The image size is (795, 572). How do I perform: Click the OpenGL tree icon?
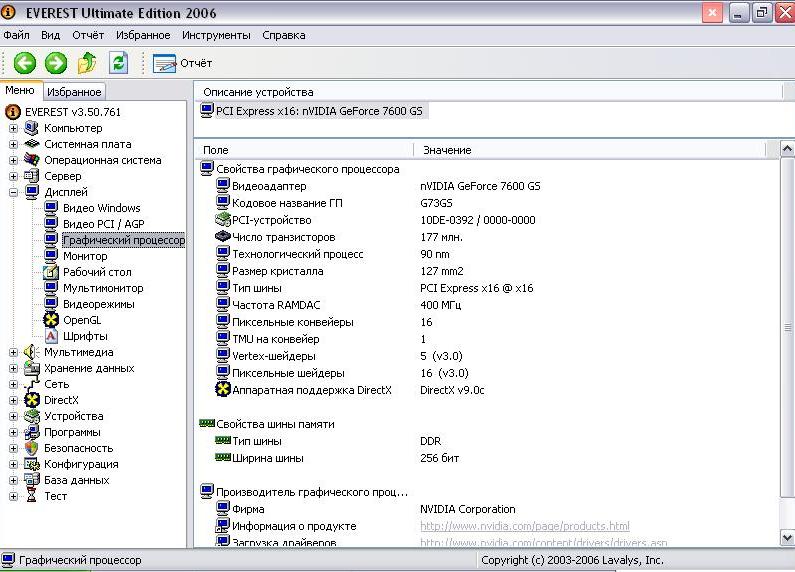pos(51,320)
